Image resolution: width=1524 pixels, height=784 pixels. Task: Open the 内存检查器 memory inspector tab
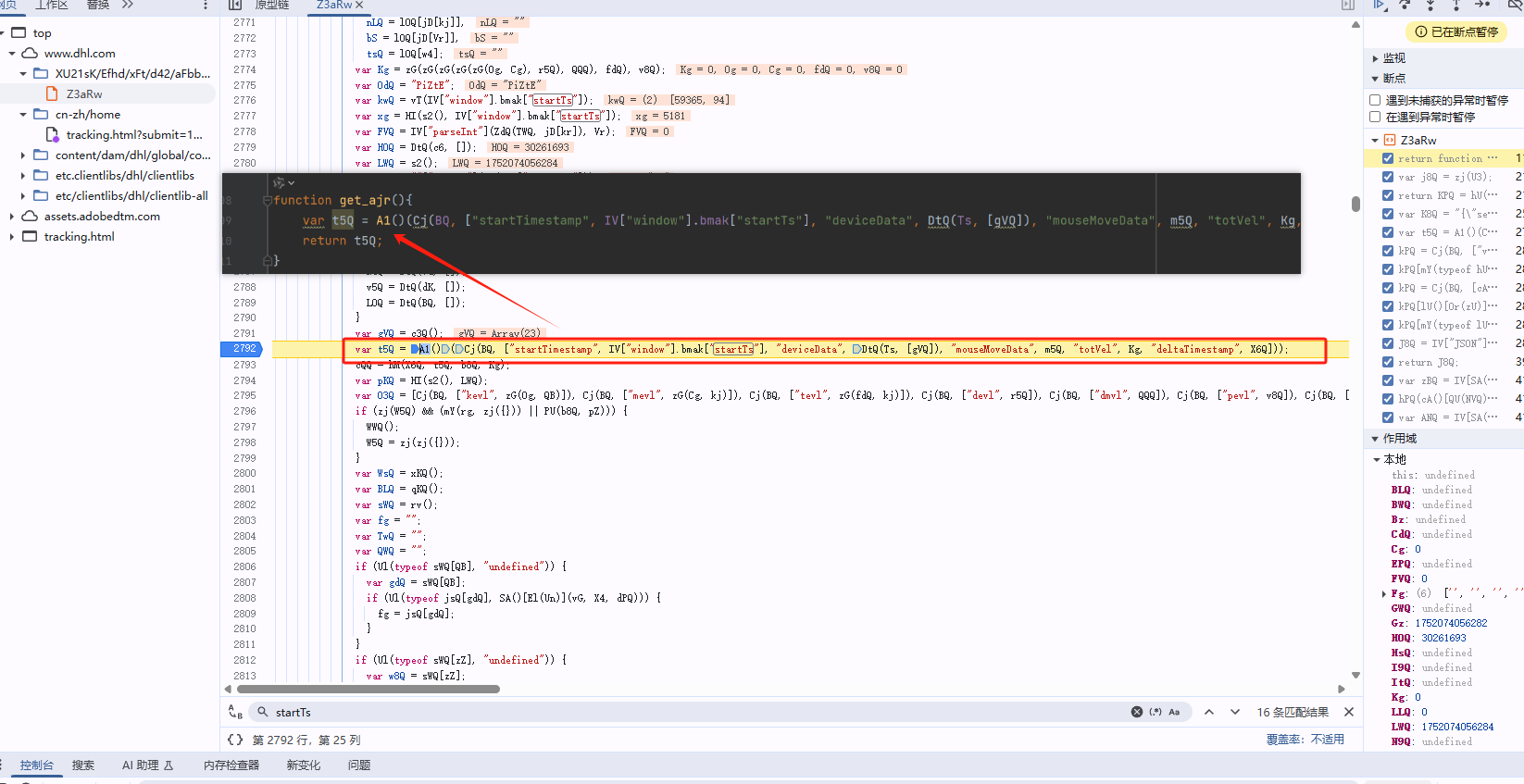click(231, 765)
